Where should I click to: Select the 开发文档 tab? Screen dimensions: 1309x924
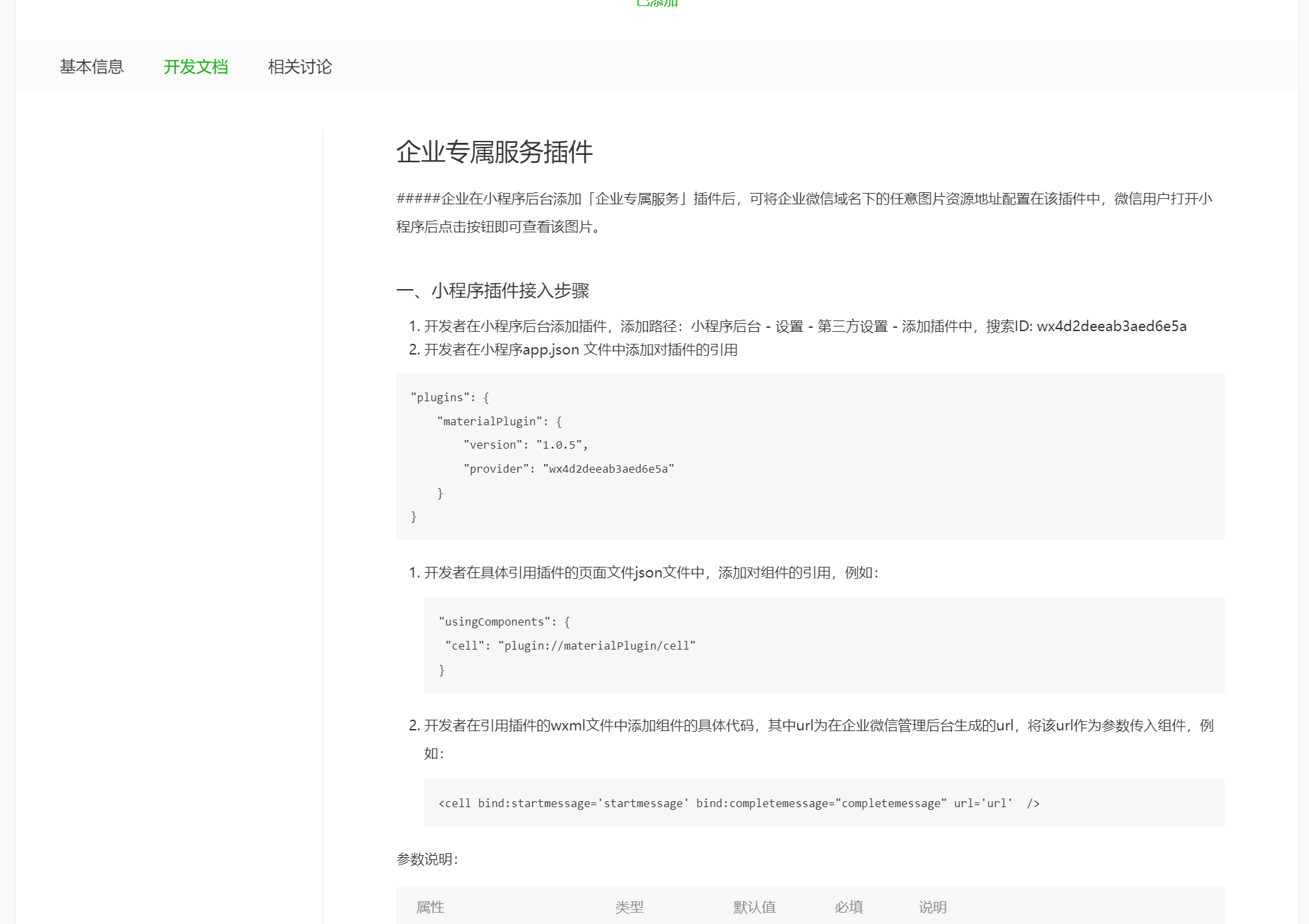pyautogui.click(x=196, y=67)
